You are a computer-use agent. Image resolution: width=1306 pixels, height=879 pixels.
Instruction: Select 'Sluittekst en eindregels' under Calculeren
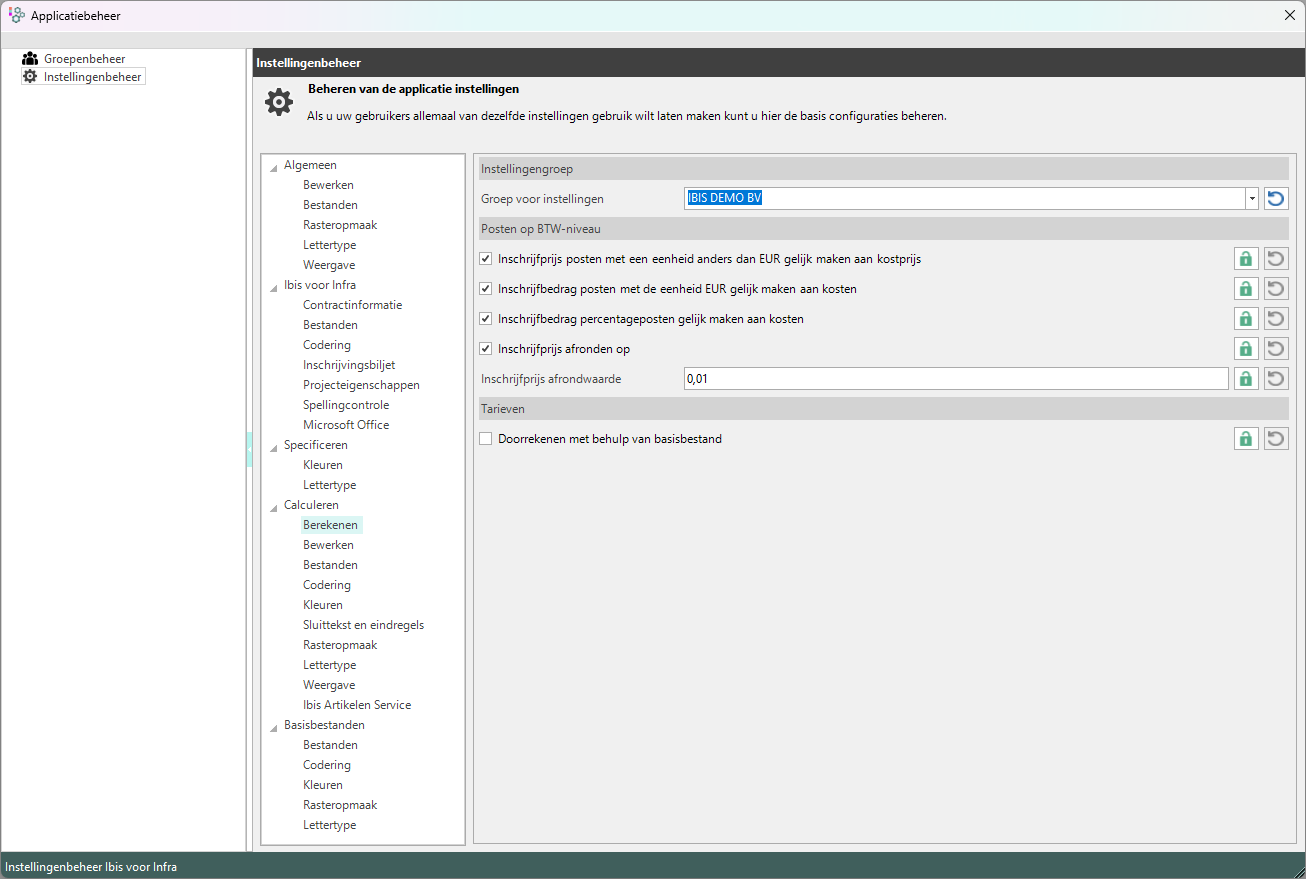pos(363,625)
